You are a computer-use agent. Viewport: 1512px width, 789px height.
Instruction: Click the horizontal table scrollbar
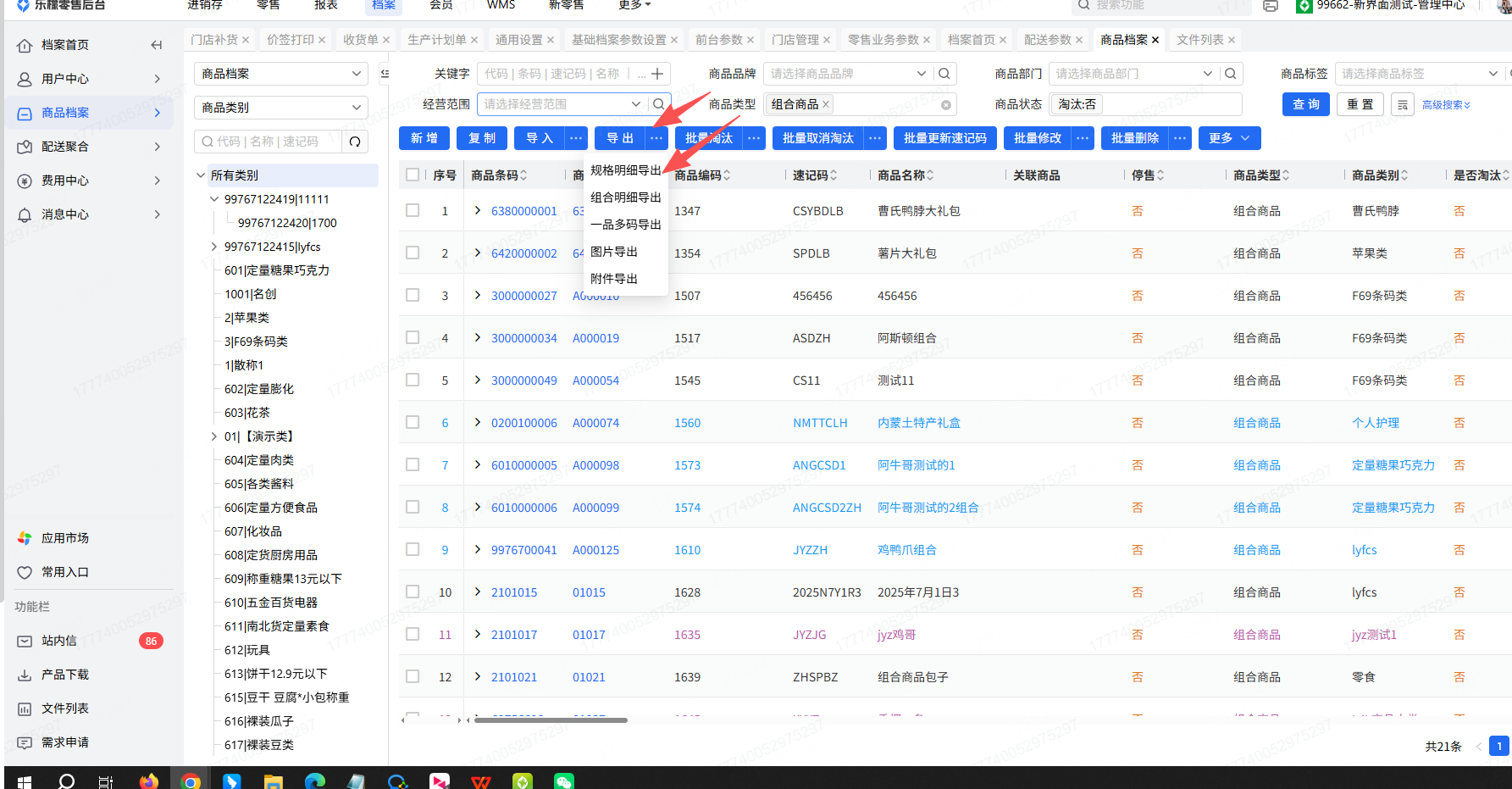tap(551, 720)
